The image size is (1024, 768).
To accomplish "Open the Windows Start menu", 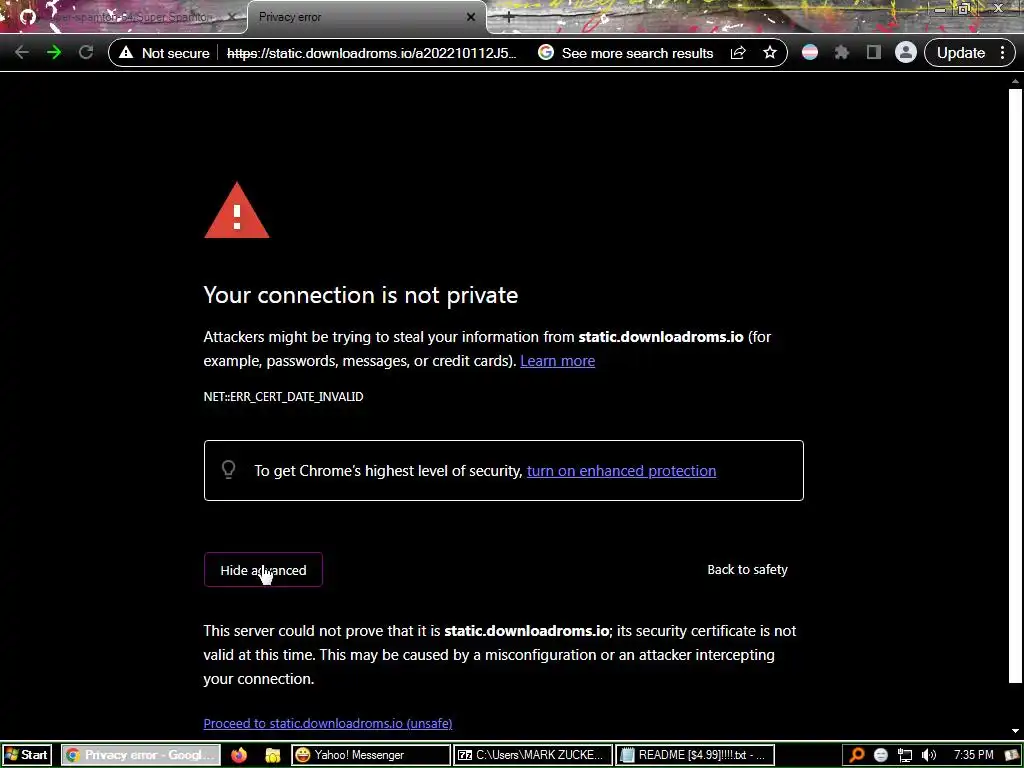I will click(27, 755).
